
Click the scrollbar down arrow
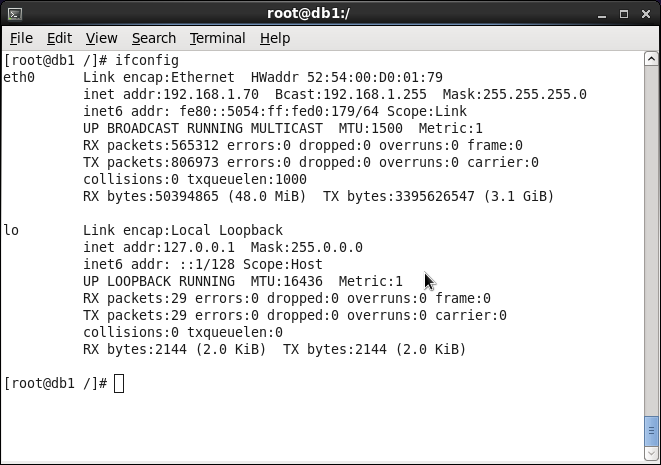pos(651,453)
